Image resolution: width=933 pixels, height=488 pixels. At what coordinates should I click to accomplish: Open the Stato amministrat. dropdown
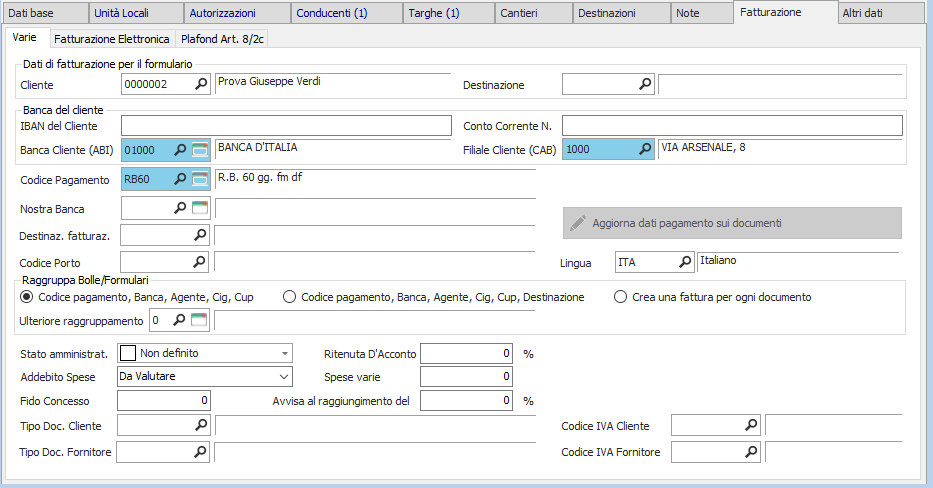tap(285, 353)
